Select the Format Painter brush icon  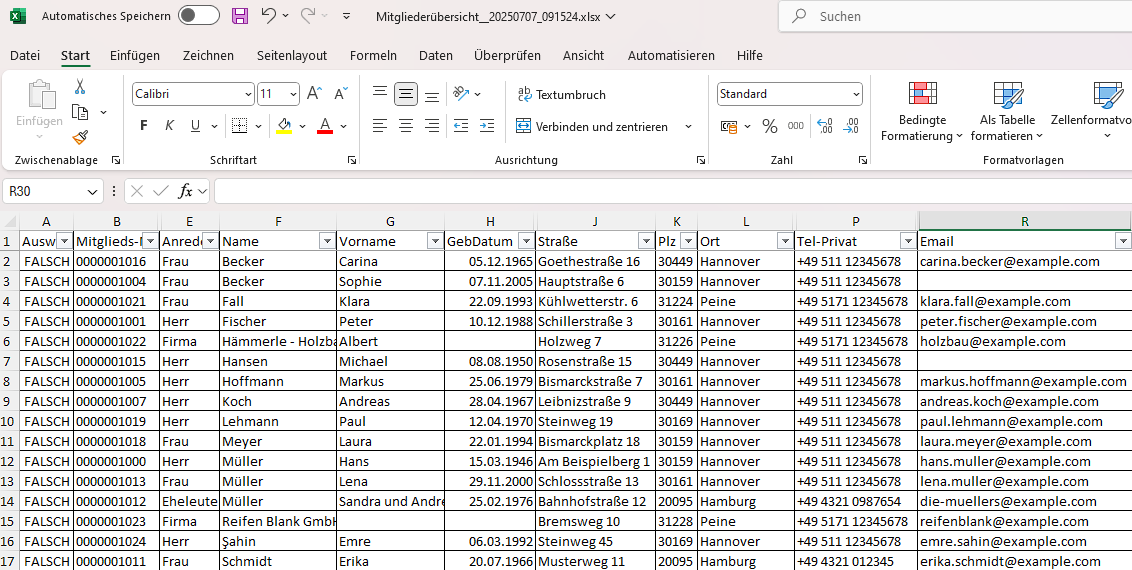[80, 138]
